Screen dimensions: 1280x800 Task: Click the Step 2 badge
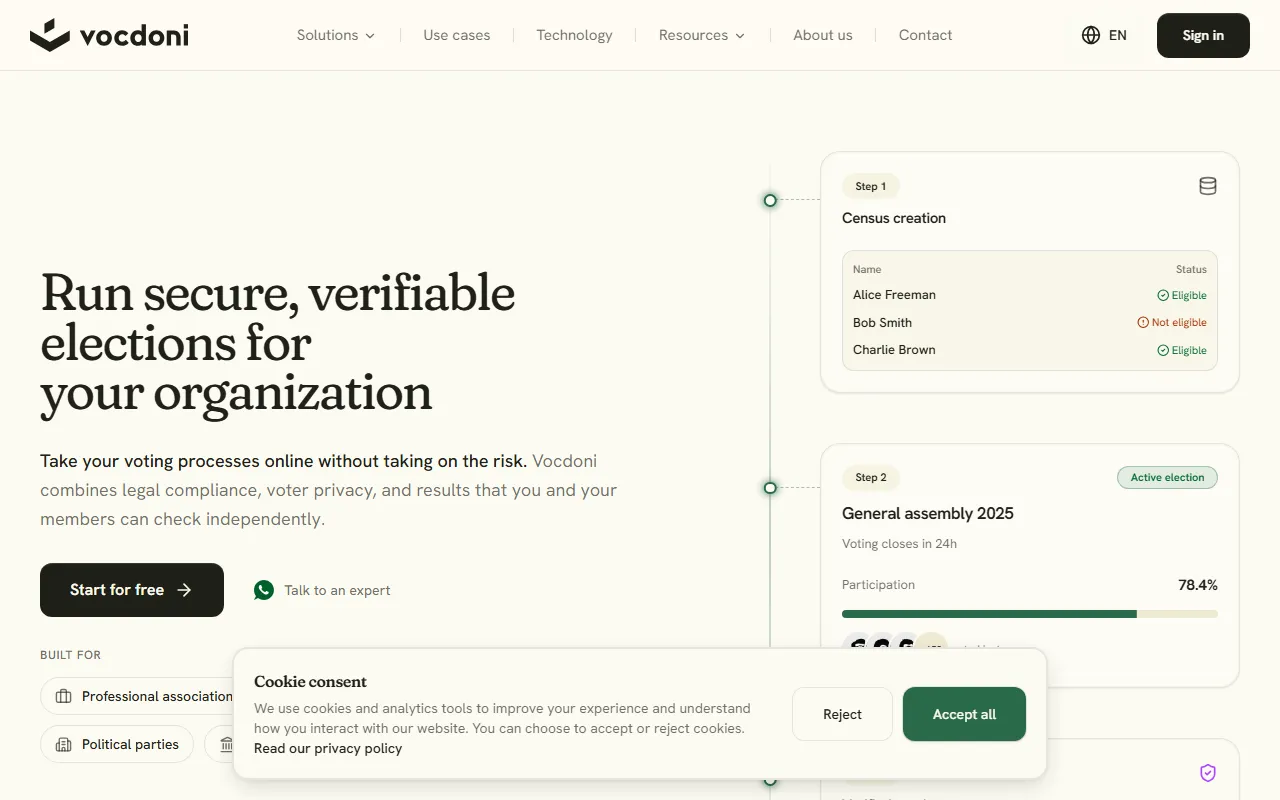click(x=871, y=478)
